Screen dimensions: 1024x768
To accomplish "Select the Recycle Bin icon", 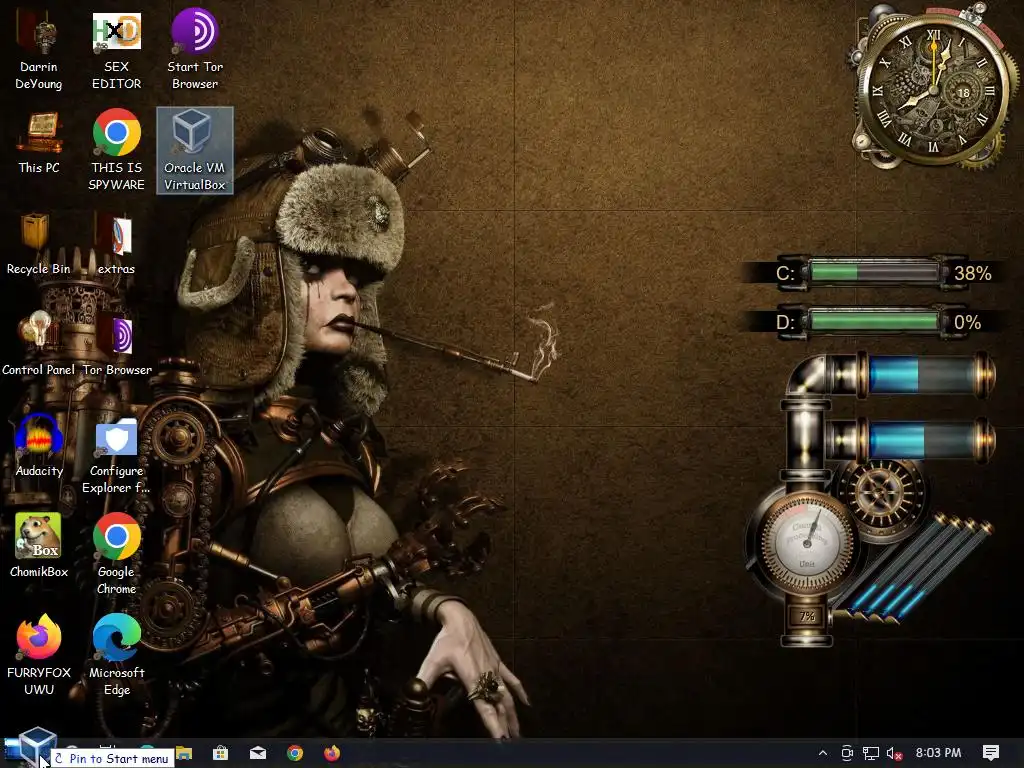I will coord(39,244).
